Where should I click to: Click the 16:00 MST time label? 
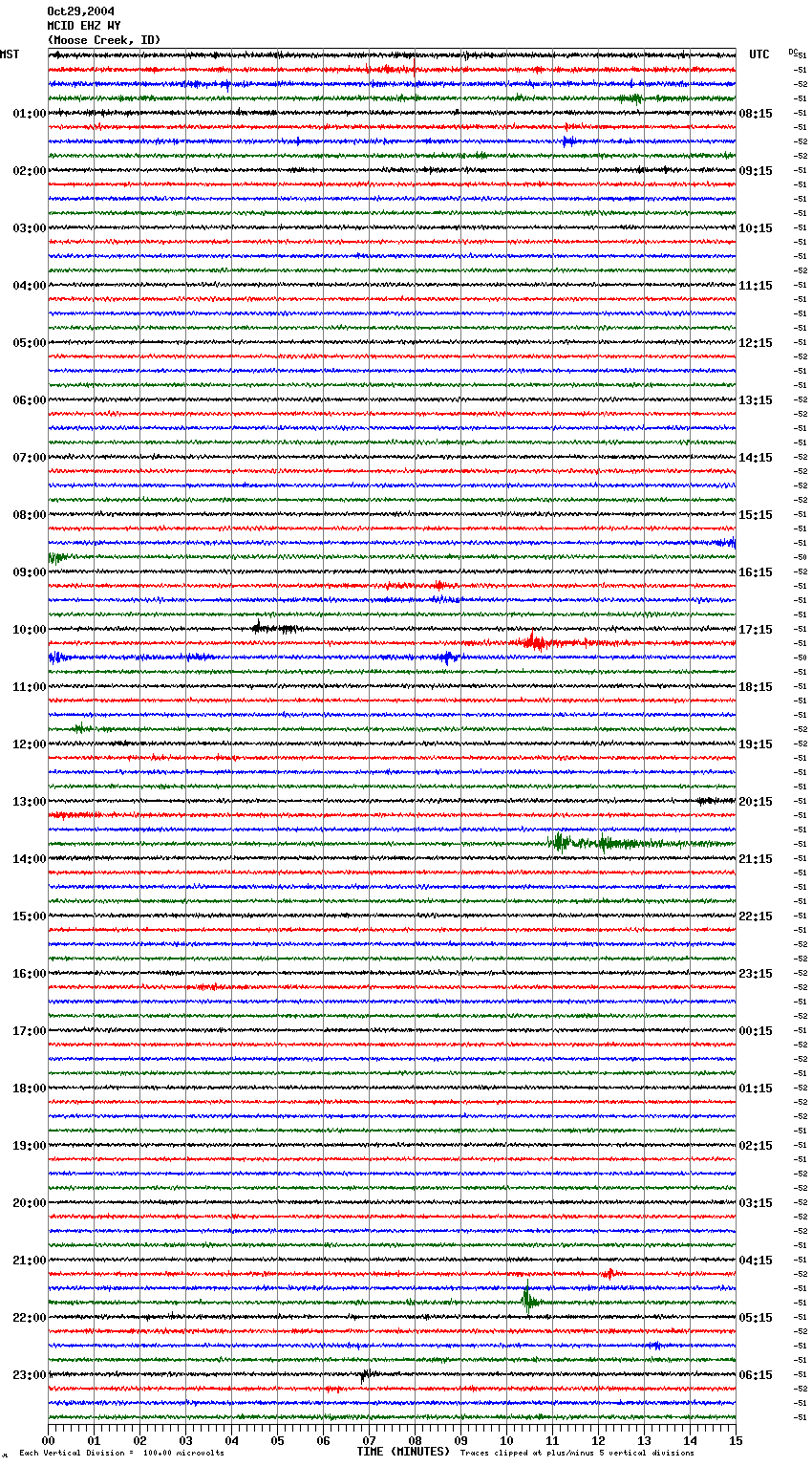coord(30,974)
